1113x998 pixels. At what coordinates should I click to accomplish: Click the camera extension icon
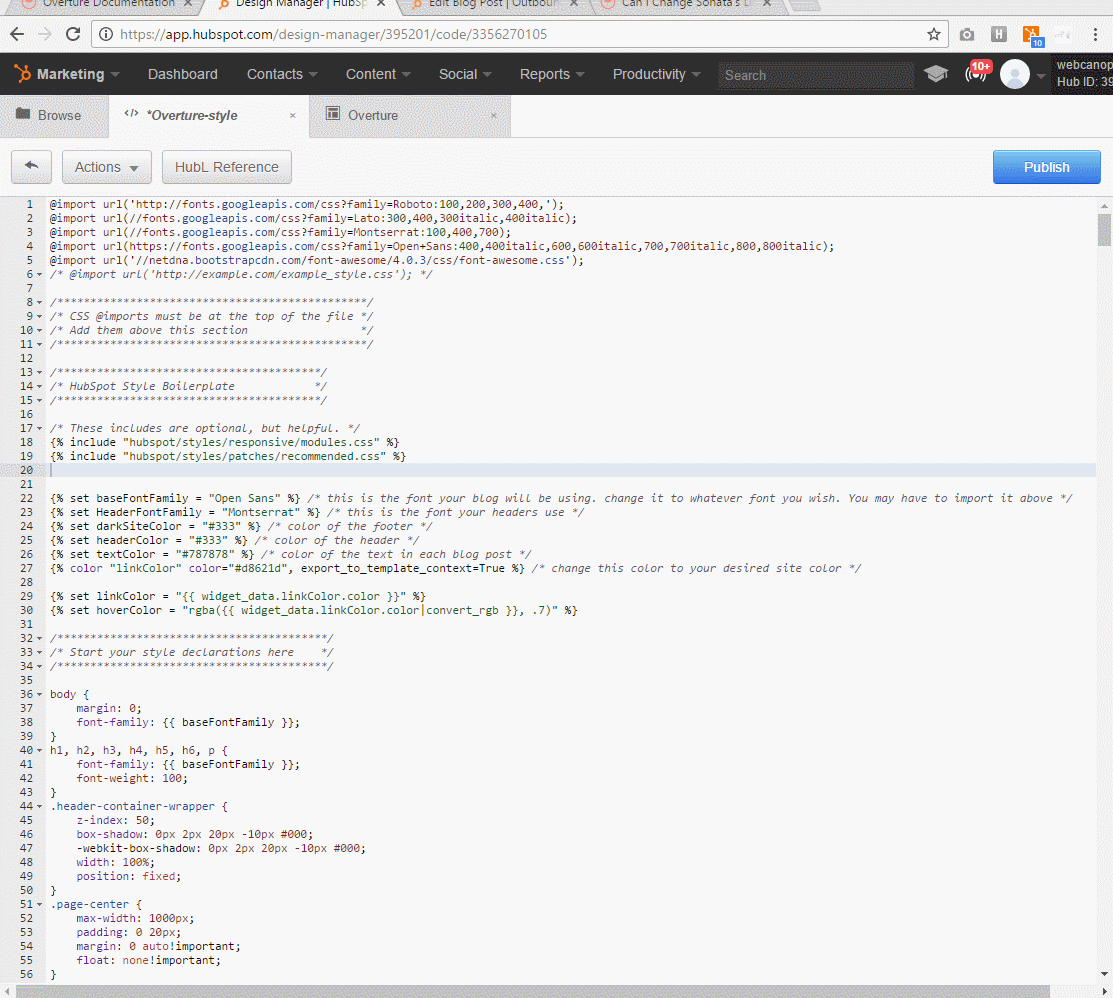pos(967,34)
